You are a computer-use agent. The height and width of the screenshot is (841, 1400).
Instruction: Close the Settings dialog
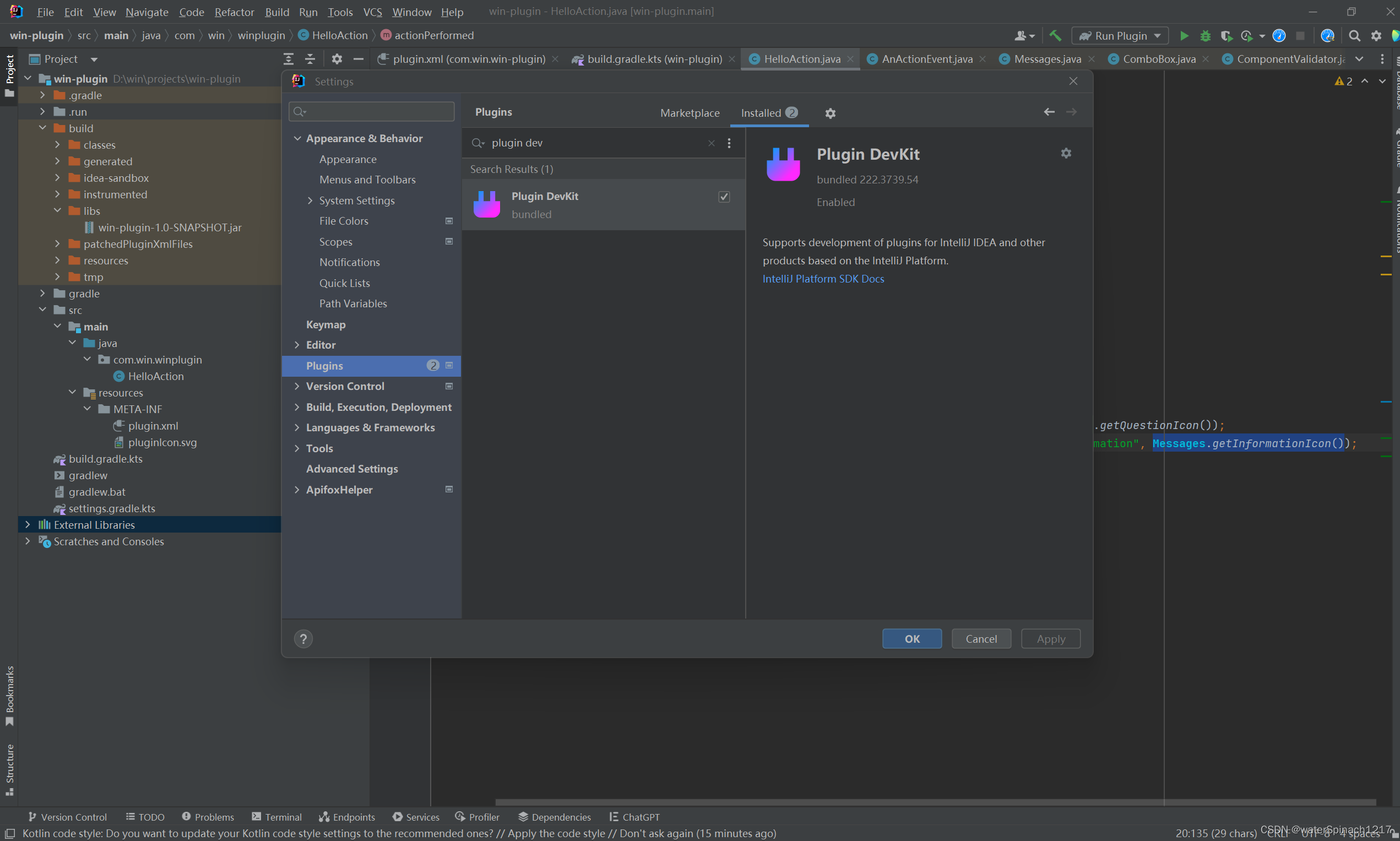[1073, 81]
